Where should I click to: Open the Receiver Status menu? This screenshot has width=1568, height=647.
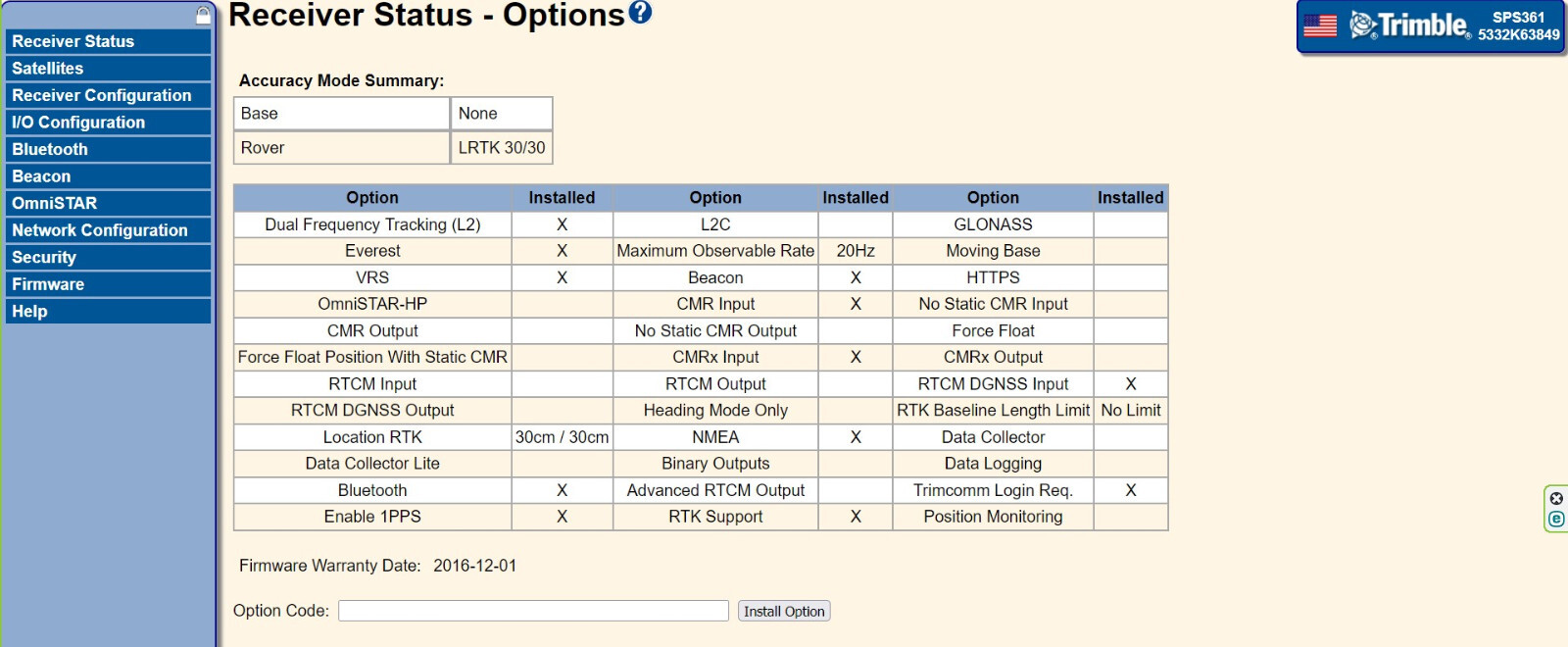pyautogui.click(x=108, y=41)
